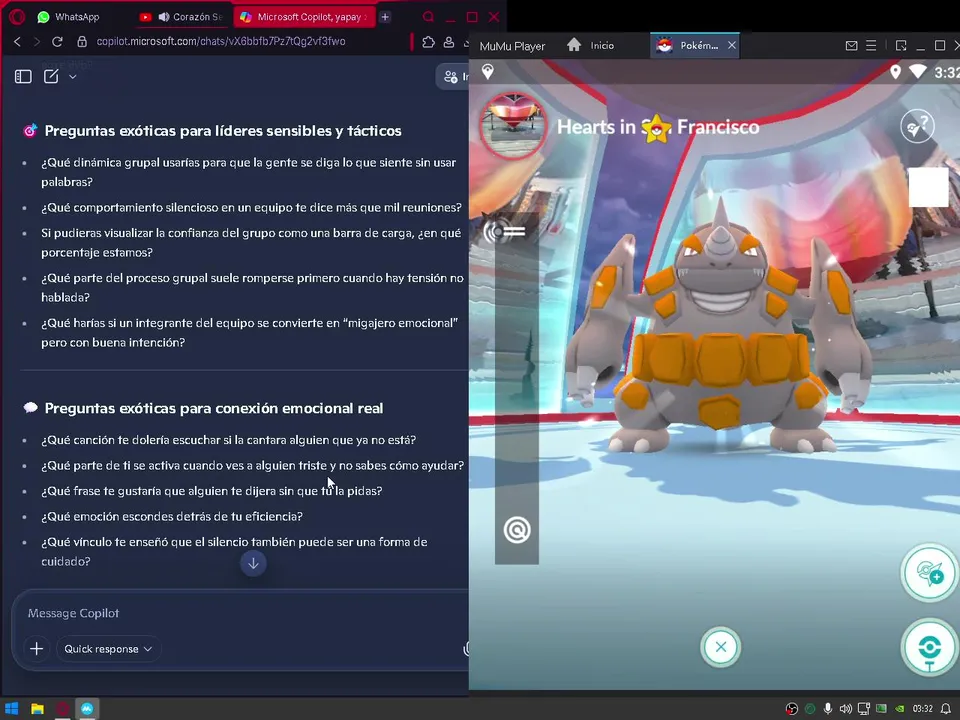This screenshot has width=960, height=720.
Task: Click MuMu Player fullscreen screen-size icon
Action: [x=901, y=46]
